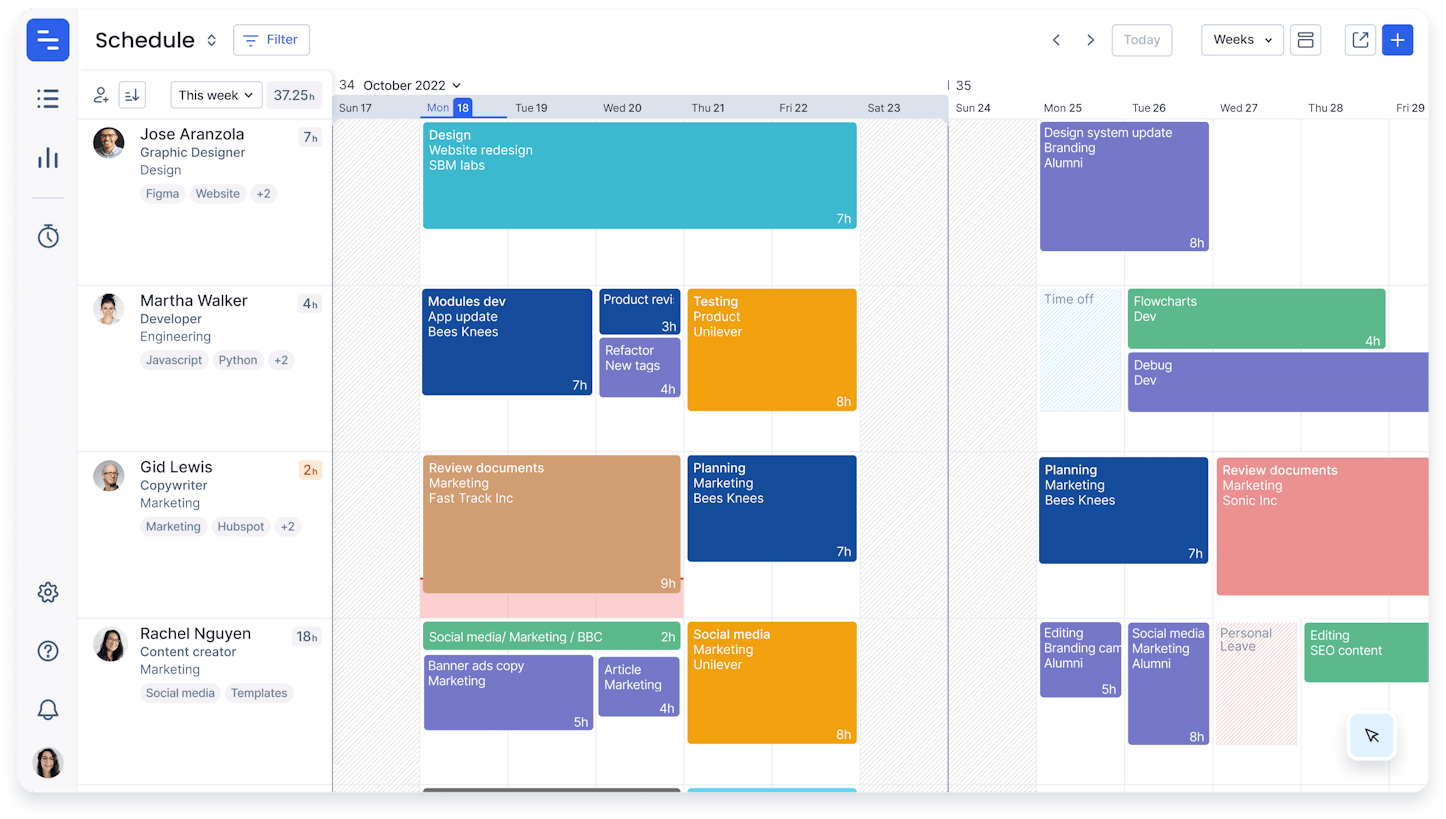1446x819 pixels.
Task: Open the sort order icon next to add person
Action: [131, 94]
